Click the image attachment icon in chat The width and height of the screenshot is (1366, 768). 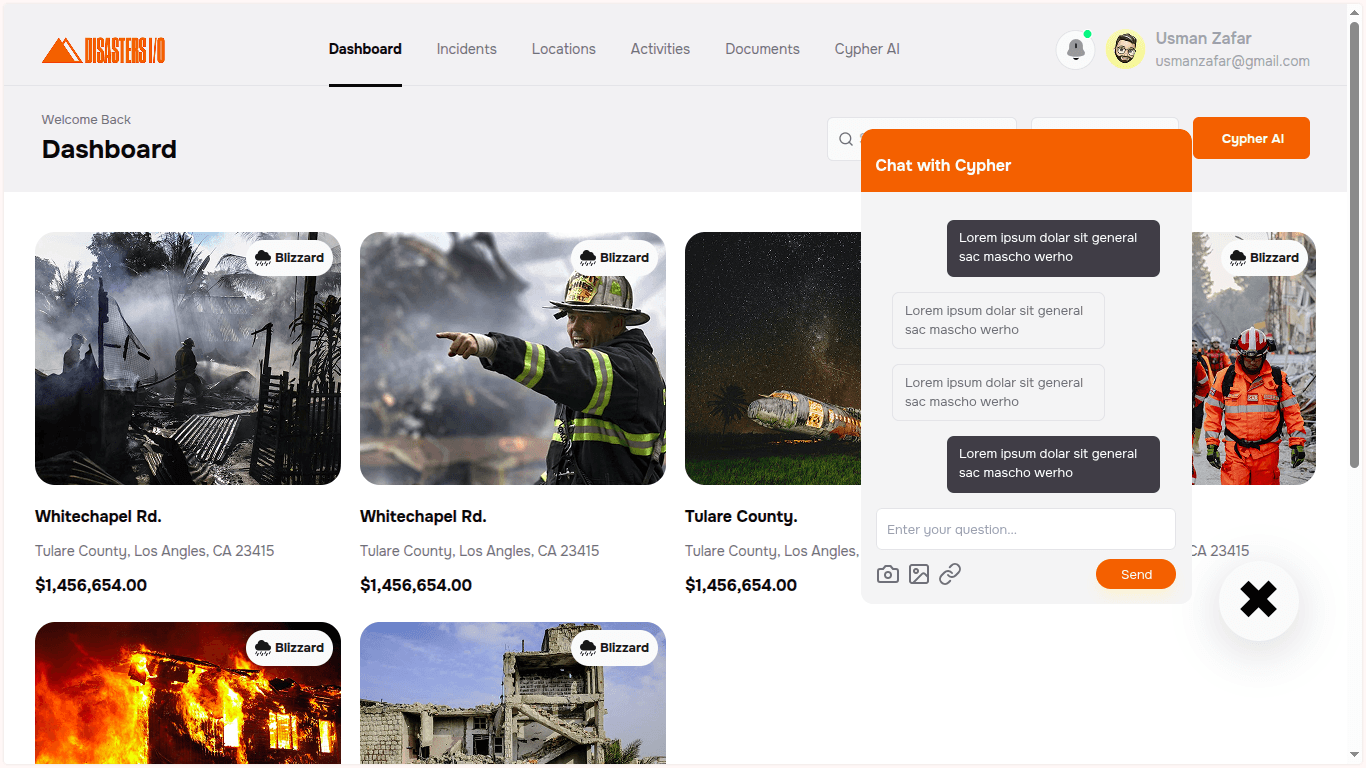pos(919,574)
